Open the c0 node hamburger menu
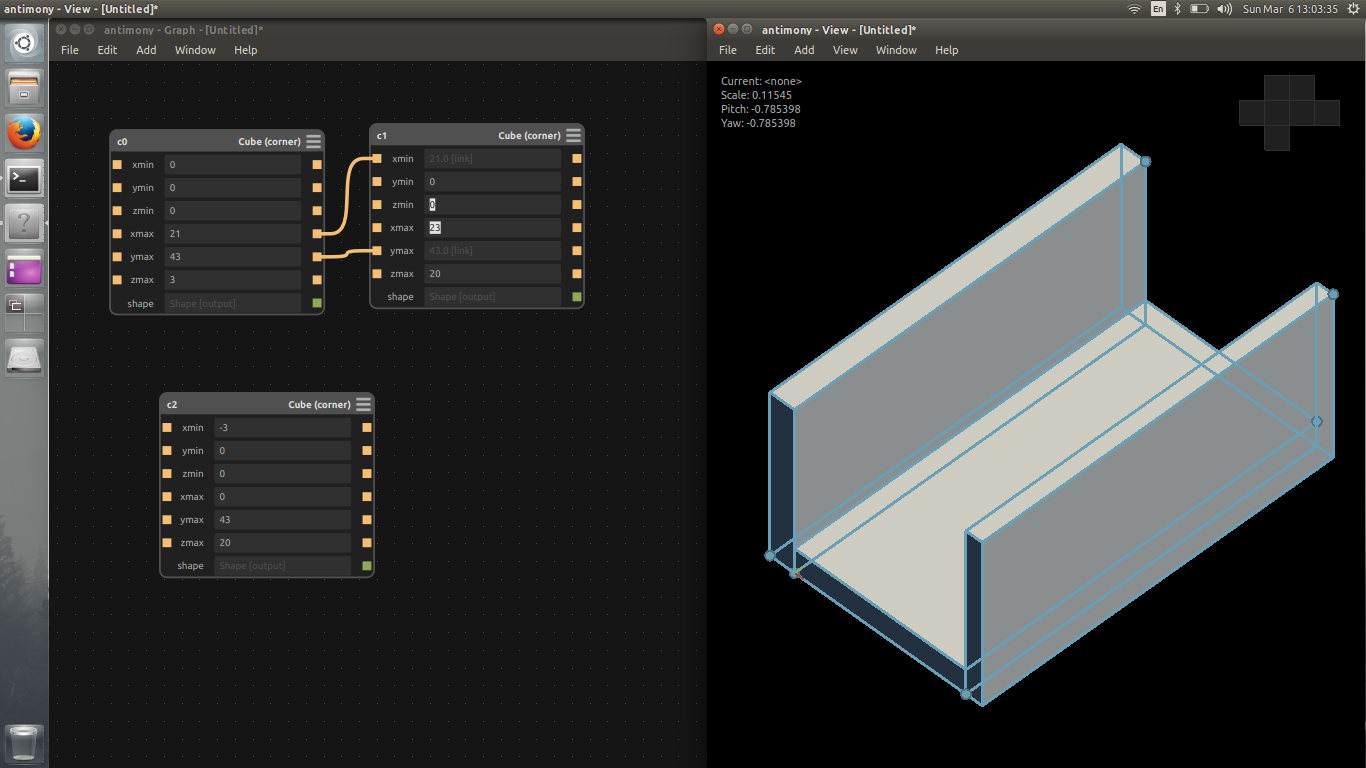Viewport: 1366px width, 768px height. pos(314,141)
